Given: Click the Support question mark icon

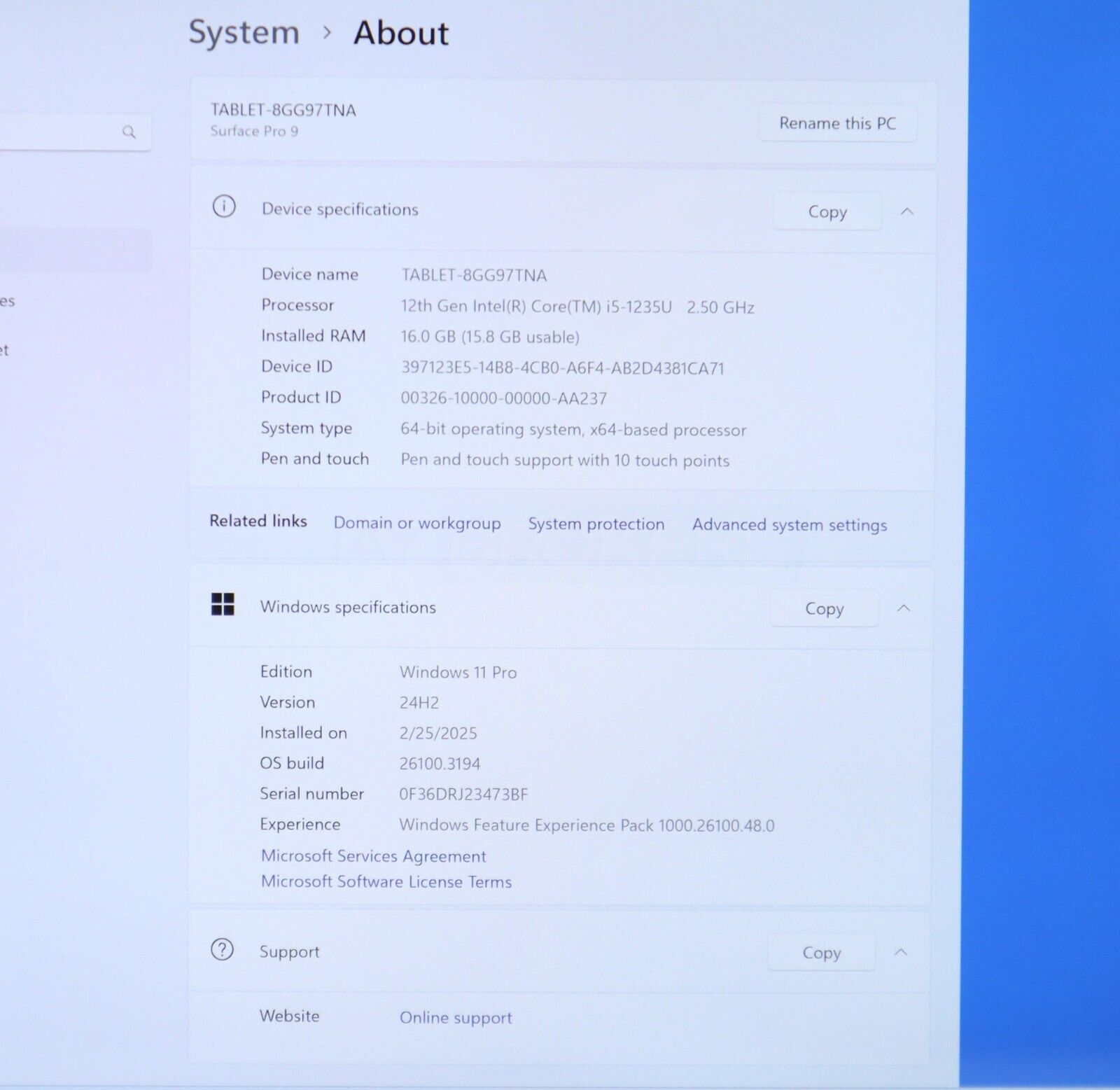Looking at the screenshot, I should [x=222, y=950].
